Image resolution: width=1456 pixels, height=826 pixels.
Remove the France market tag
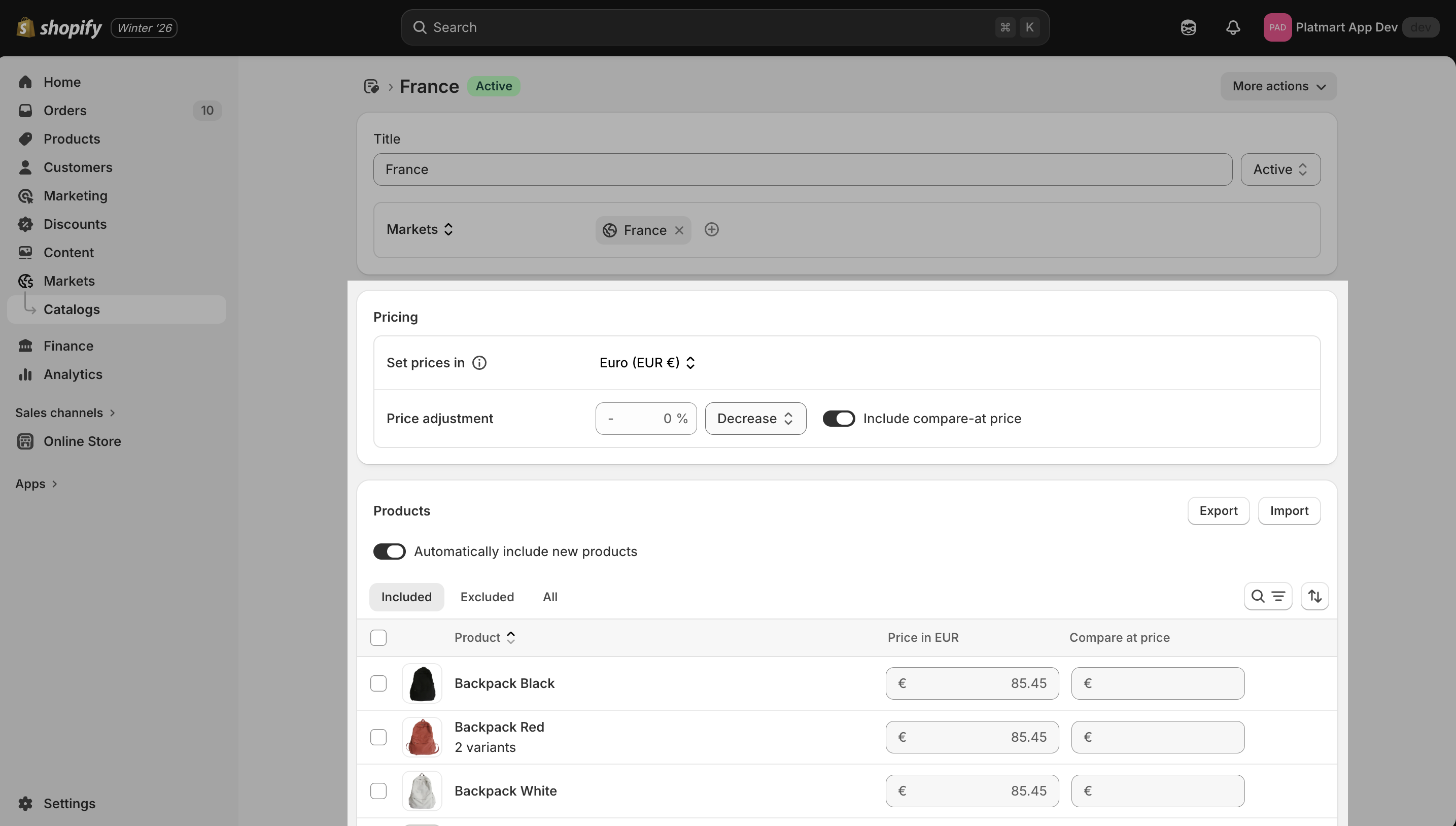[x=679, y=230]
